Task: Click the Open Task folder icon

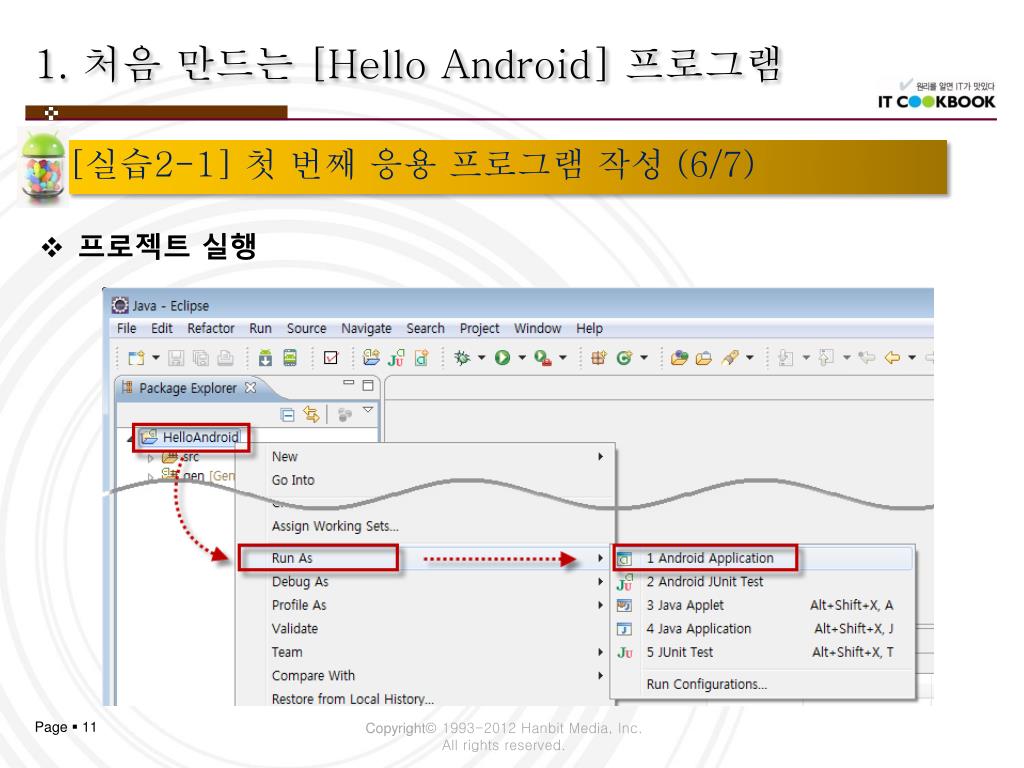Action: tap(704, 358)
